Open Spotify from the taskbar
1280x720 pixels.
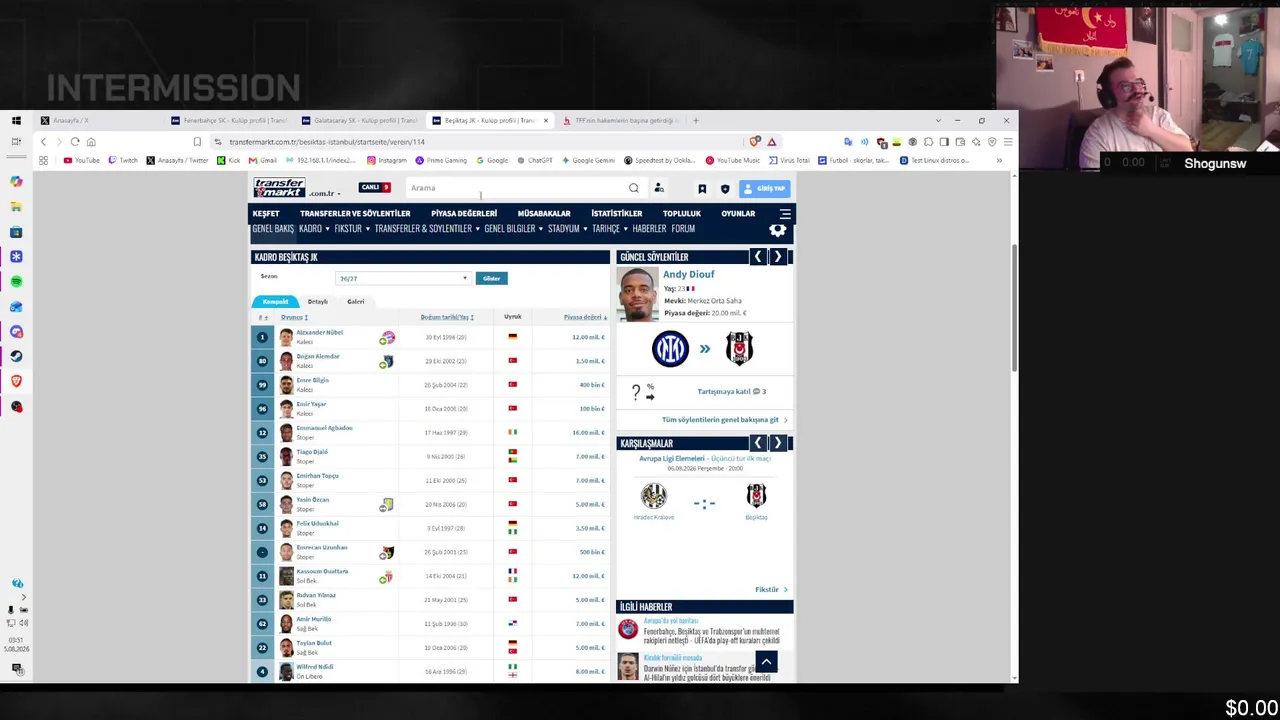click(x=16, y=282)
